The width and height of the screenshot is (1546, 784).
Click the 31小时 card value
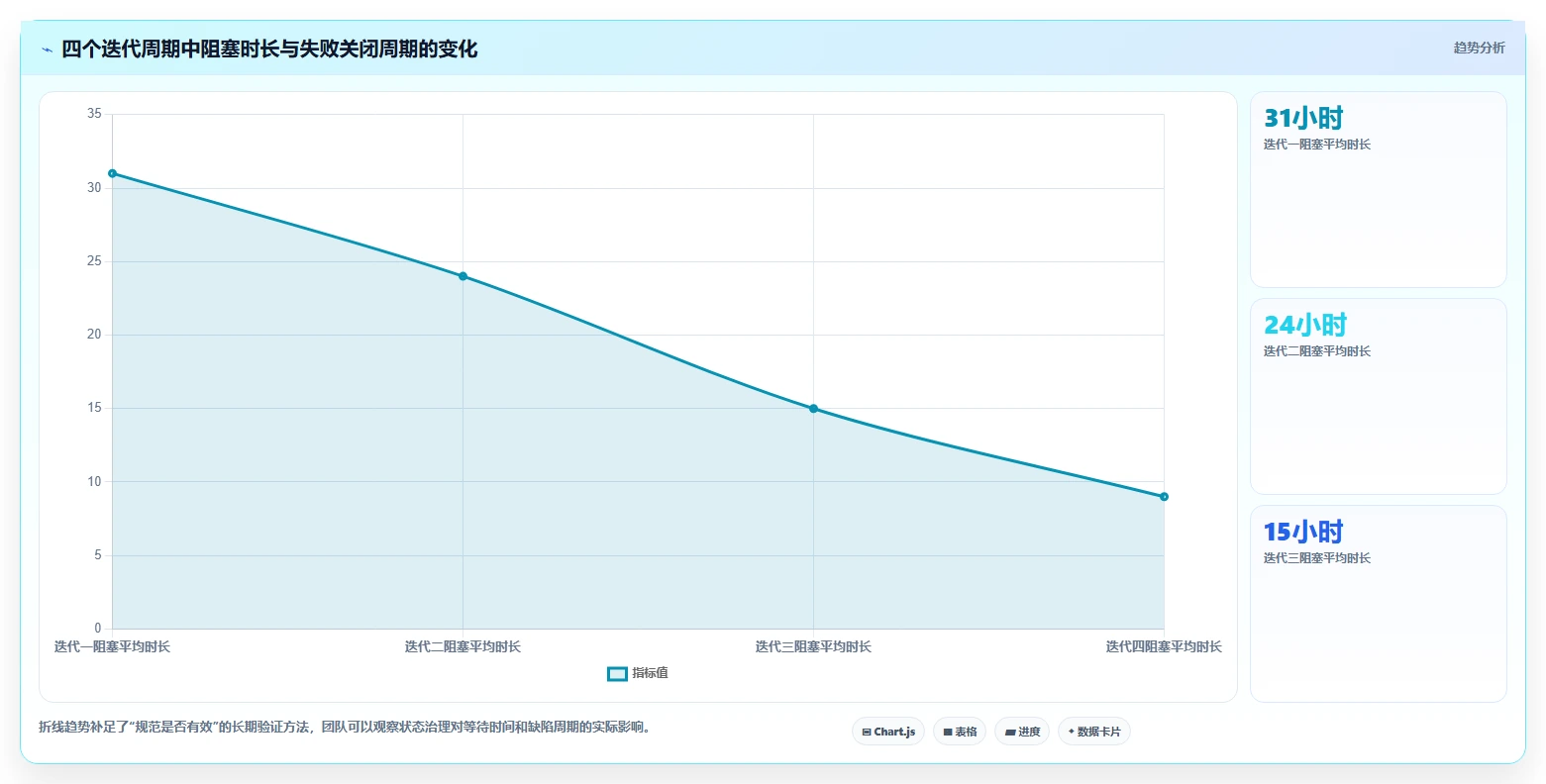(1303, 119)
